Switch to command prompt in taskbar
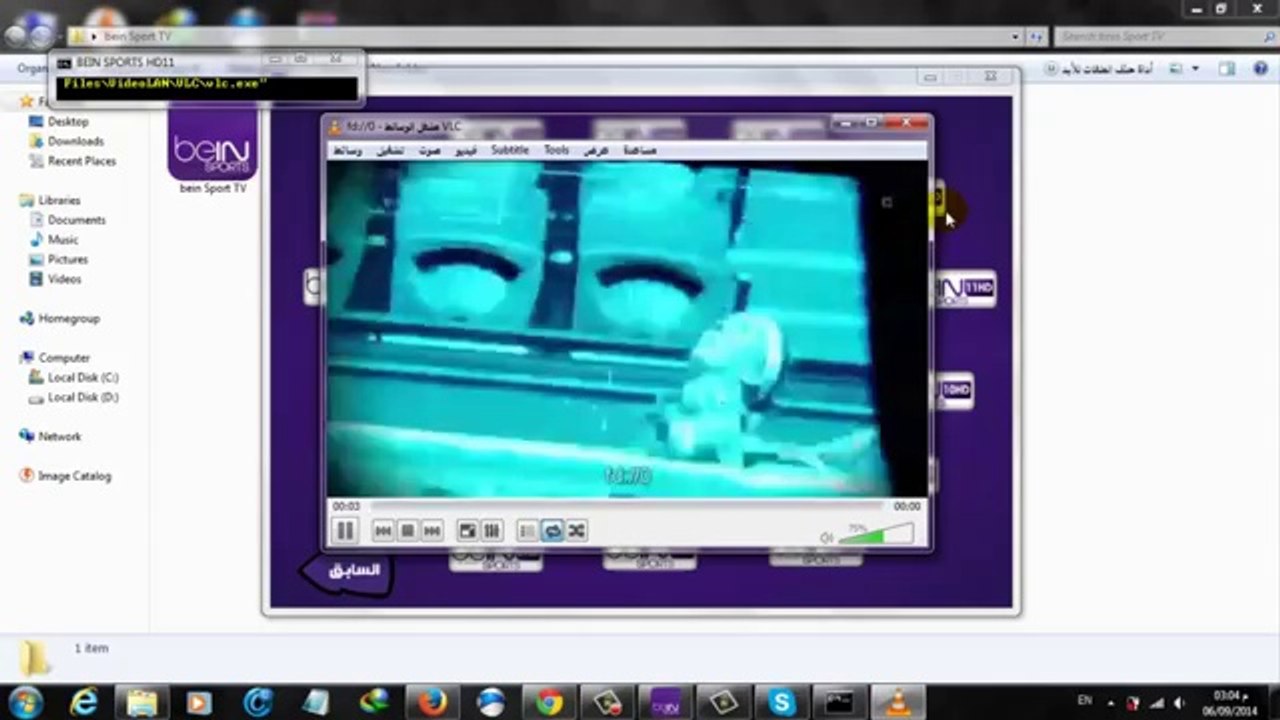This screenshot has height=720, width=1280. tap(838, 702)
